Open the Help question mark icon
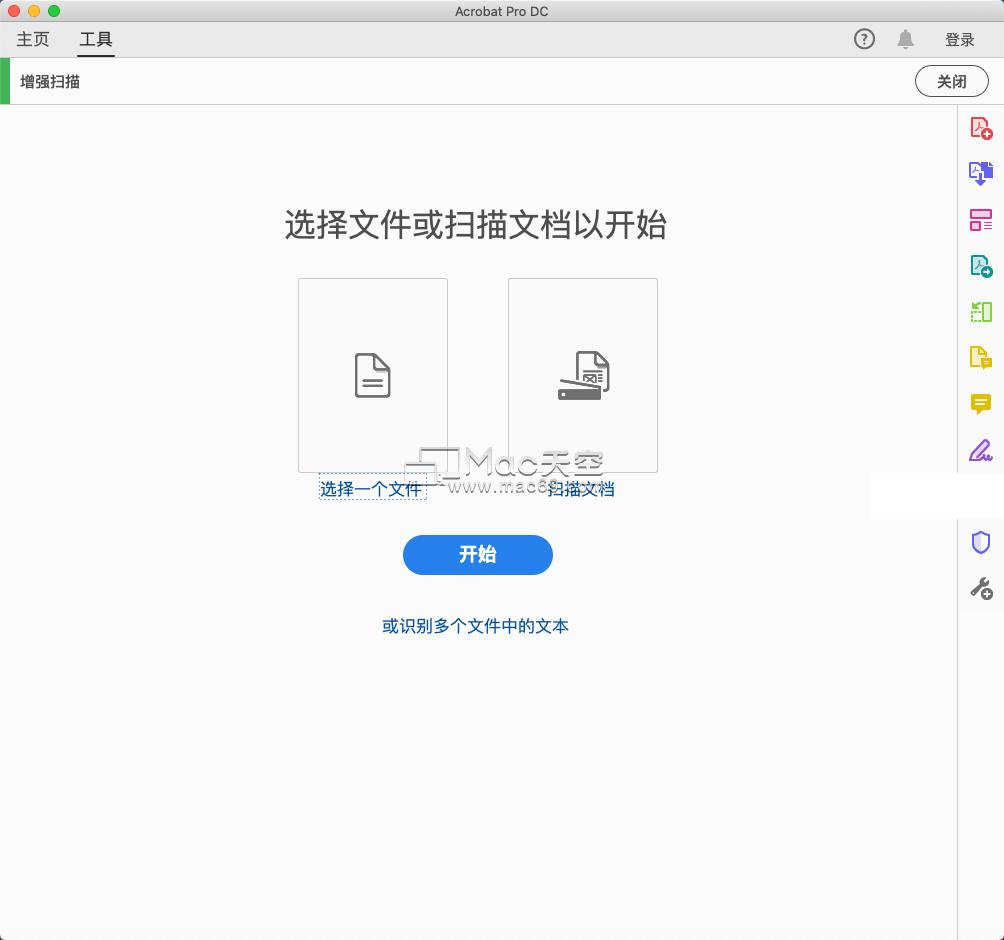Viewport: 1004px width, 940px height. (862, 39)
